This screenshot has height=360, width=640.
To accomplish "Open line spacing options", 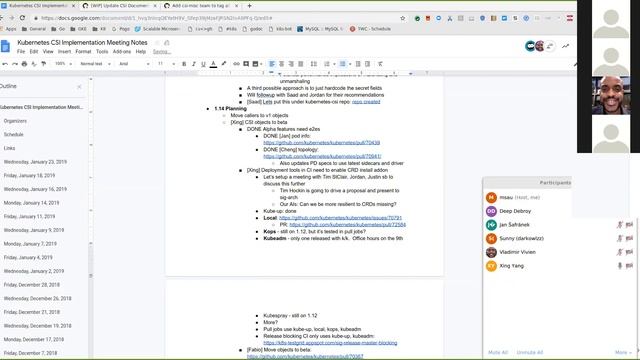I will coord(313,64).
